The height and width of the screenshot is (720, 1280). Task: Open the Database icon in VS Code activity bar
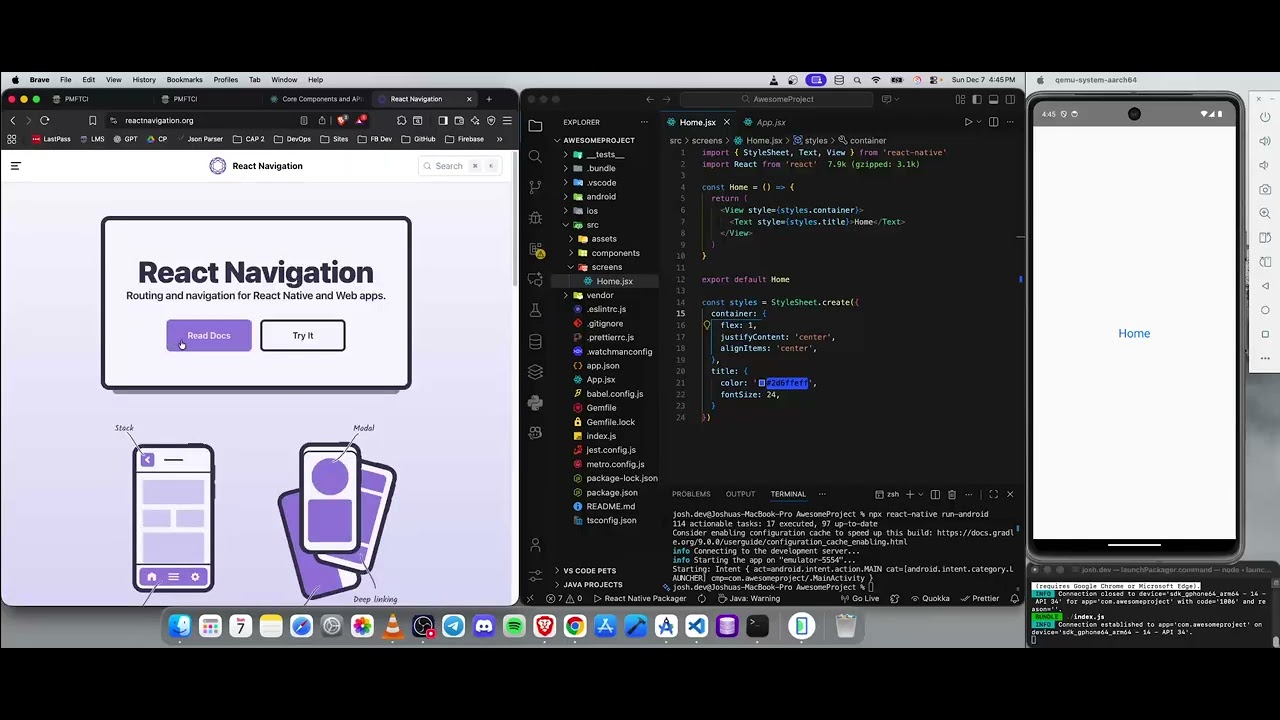click(535, 342)
